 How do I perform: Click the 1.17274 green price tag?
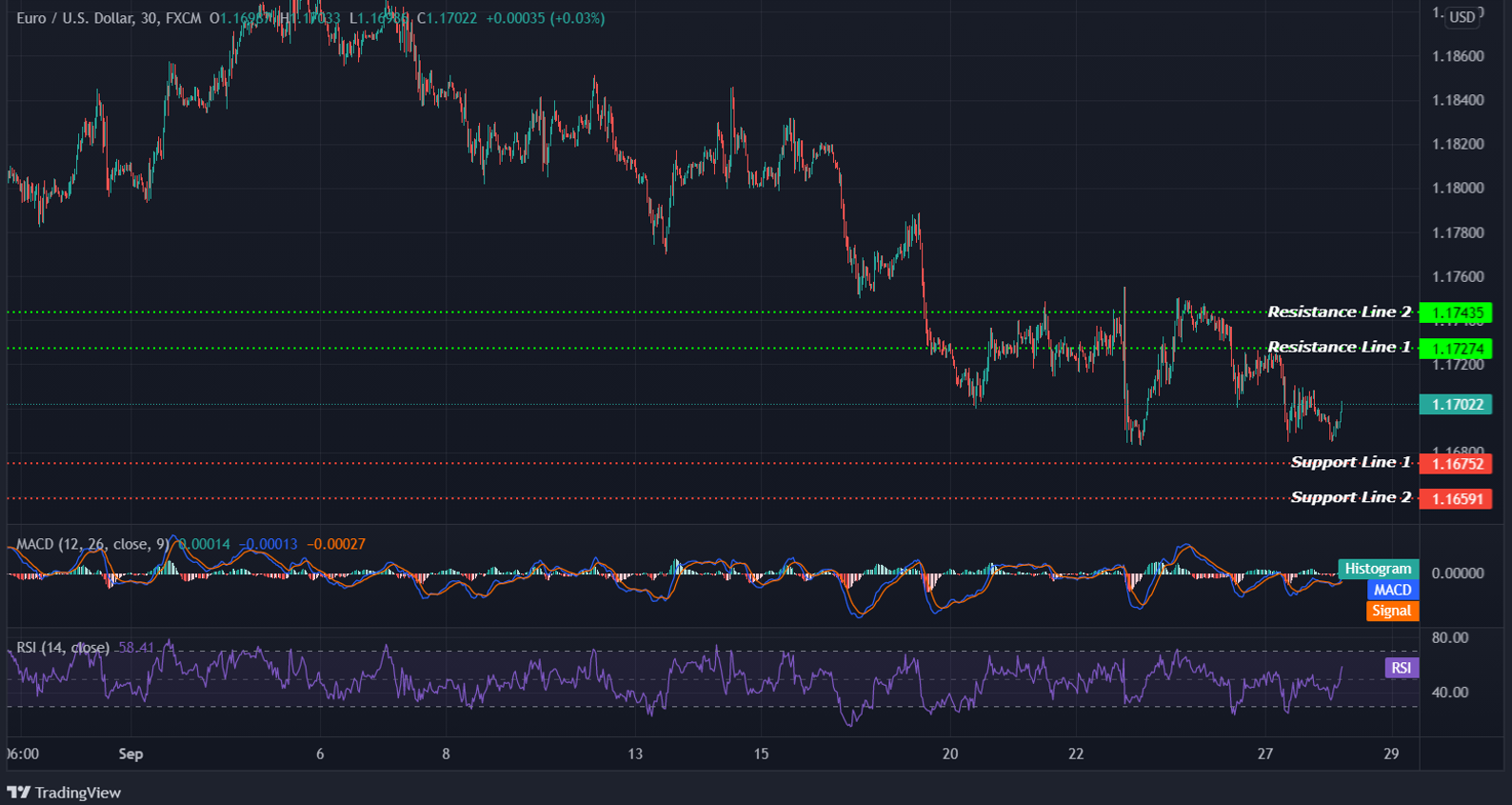pos(1456,349)
